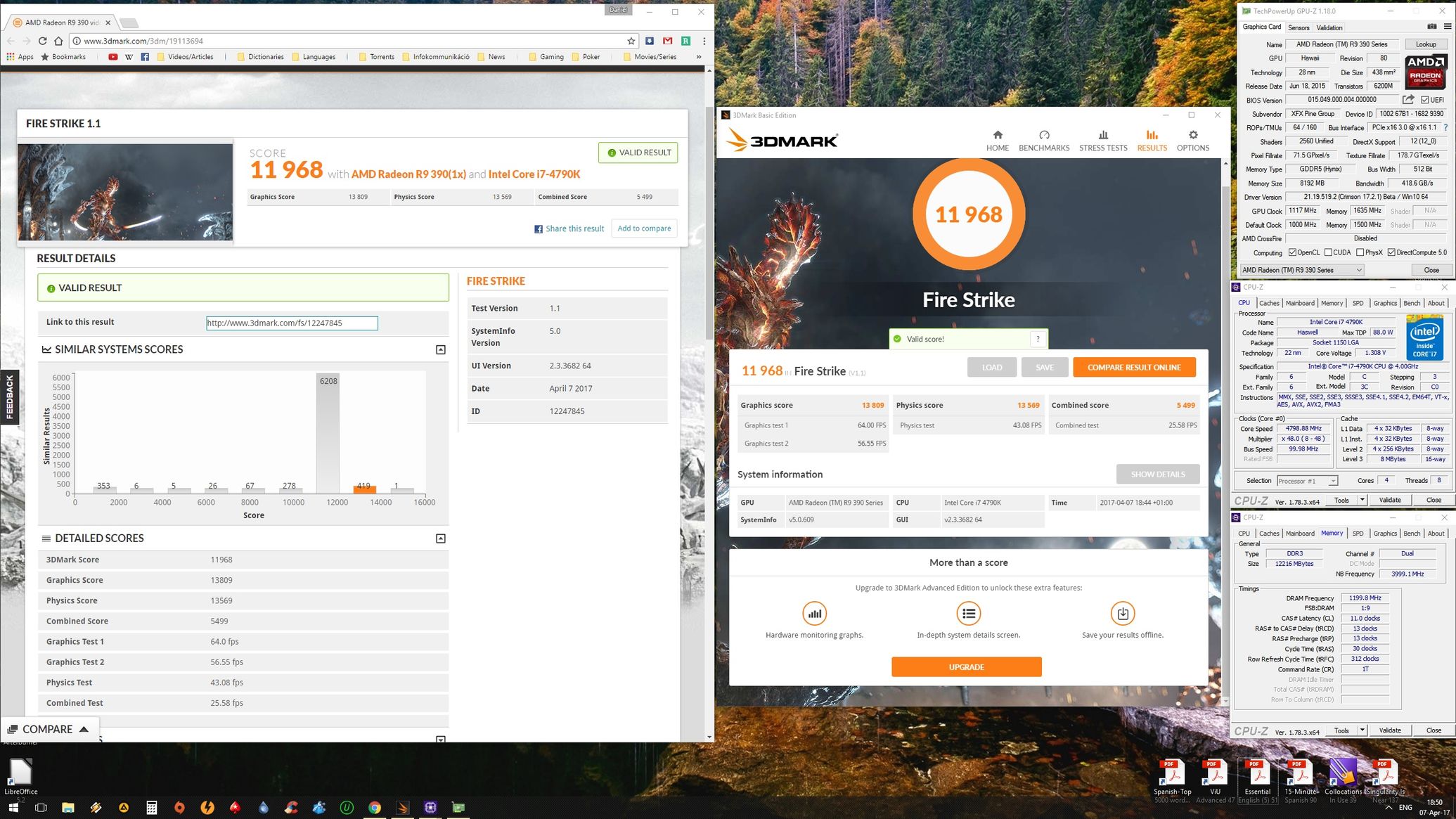Click the GPU-Z screenshot camera icon

tap(1431, 27)
